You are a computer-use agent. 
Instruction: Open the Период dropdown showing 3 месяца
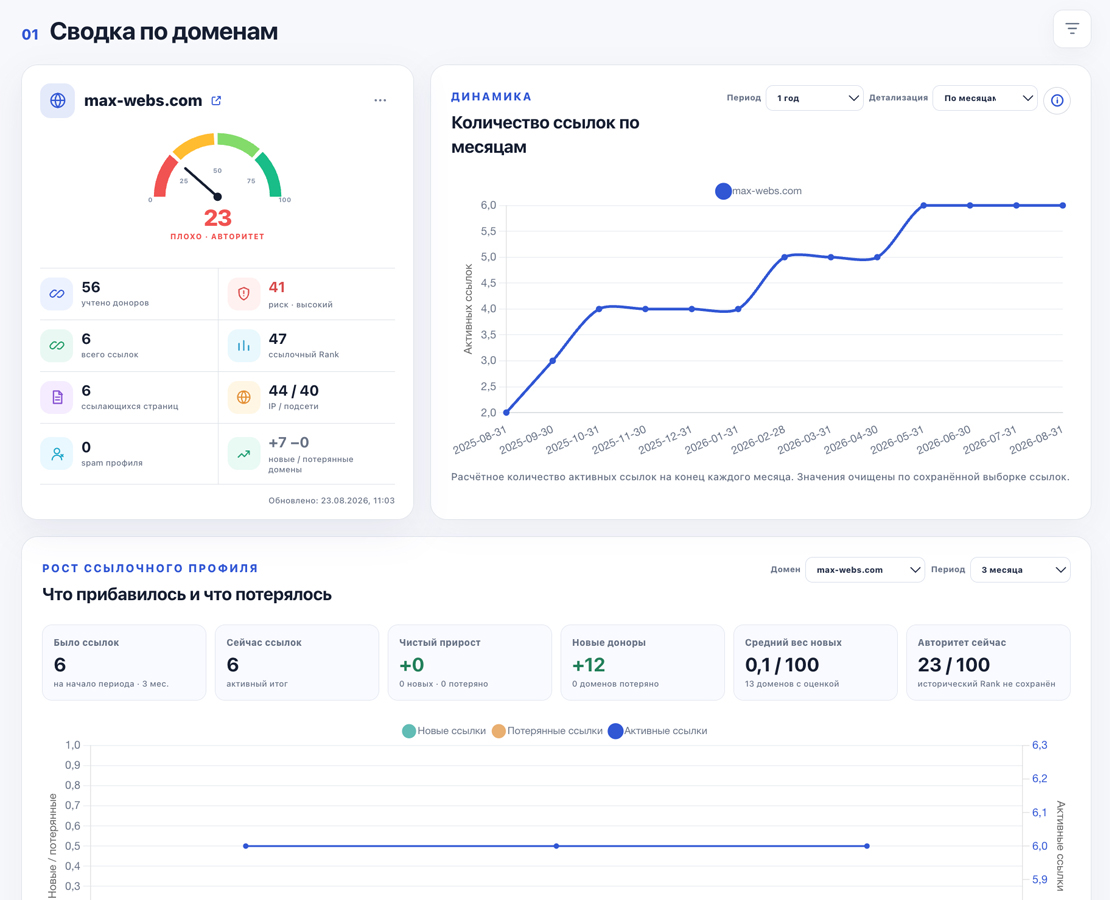[1020, 569]
